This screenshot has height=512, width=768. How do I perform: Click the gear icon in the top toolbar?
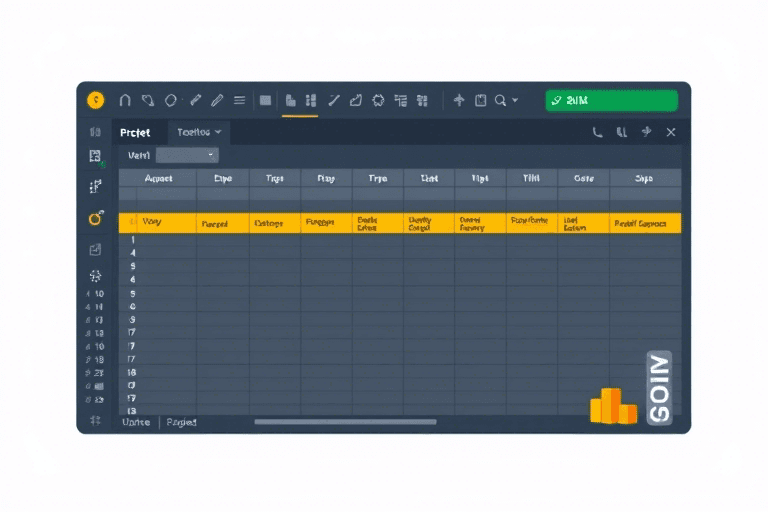click(x=378, y=100)
